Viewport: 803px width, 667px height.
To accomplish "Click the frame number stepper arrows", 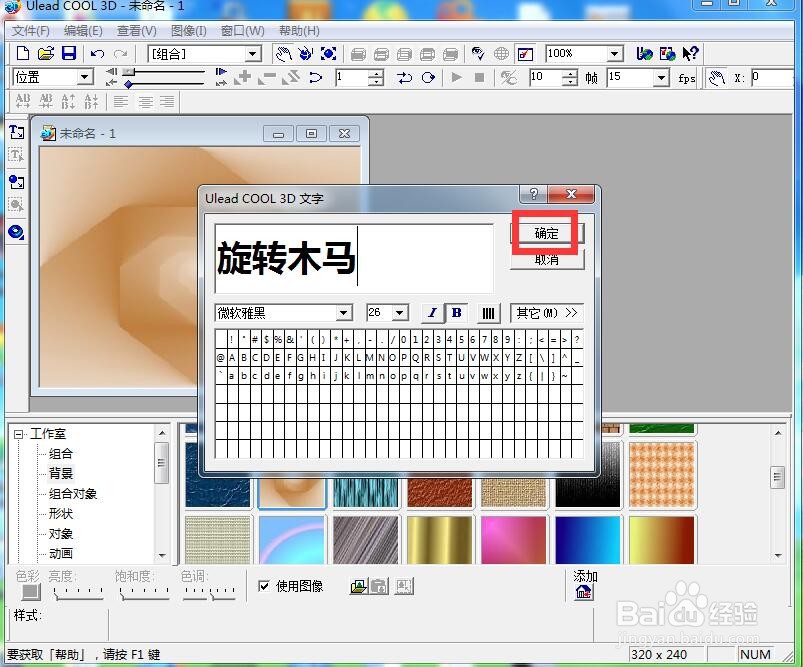I will click(x=376, y=78).
